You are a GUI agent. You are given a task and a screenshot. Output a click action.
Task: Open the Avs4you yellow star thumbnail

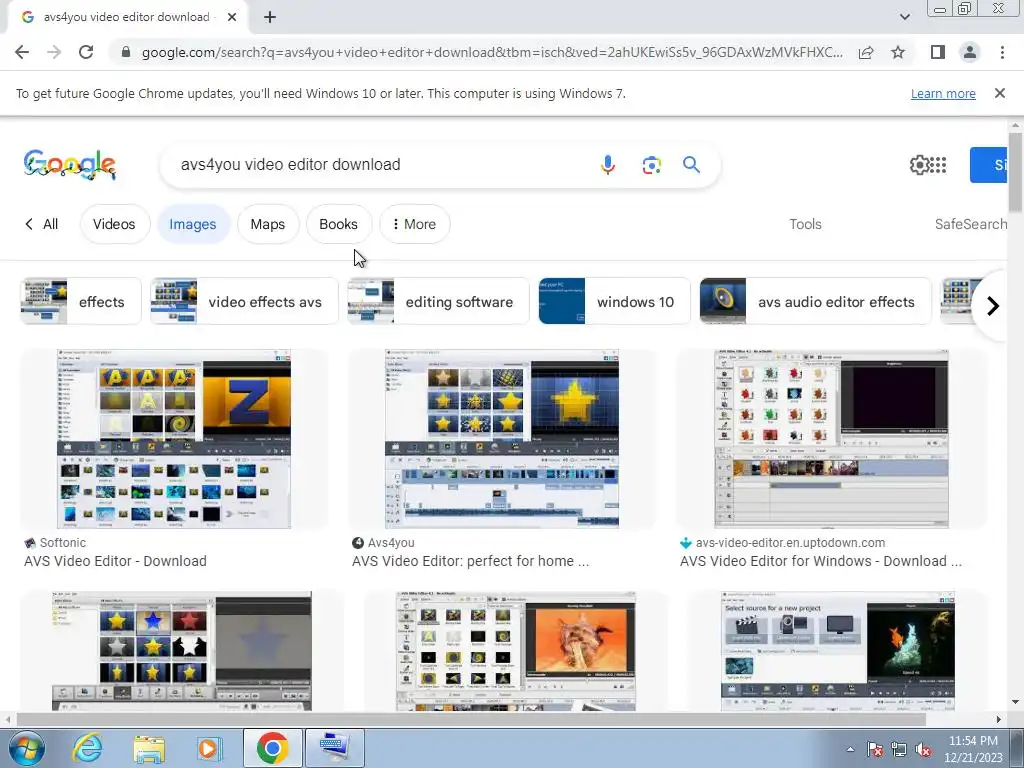point(502,439)
